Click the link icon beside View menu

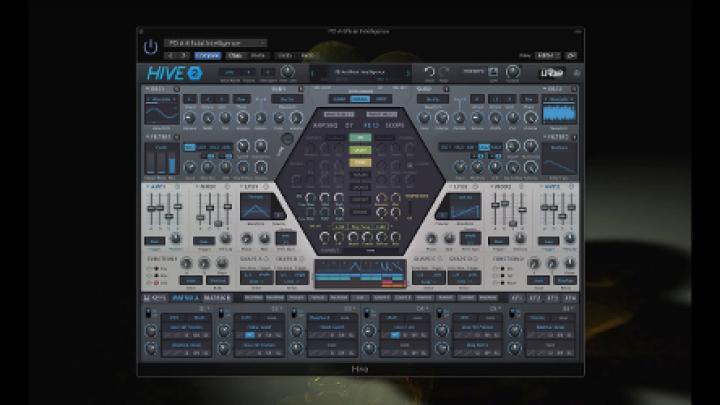571,56
